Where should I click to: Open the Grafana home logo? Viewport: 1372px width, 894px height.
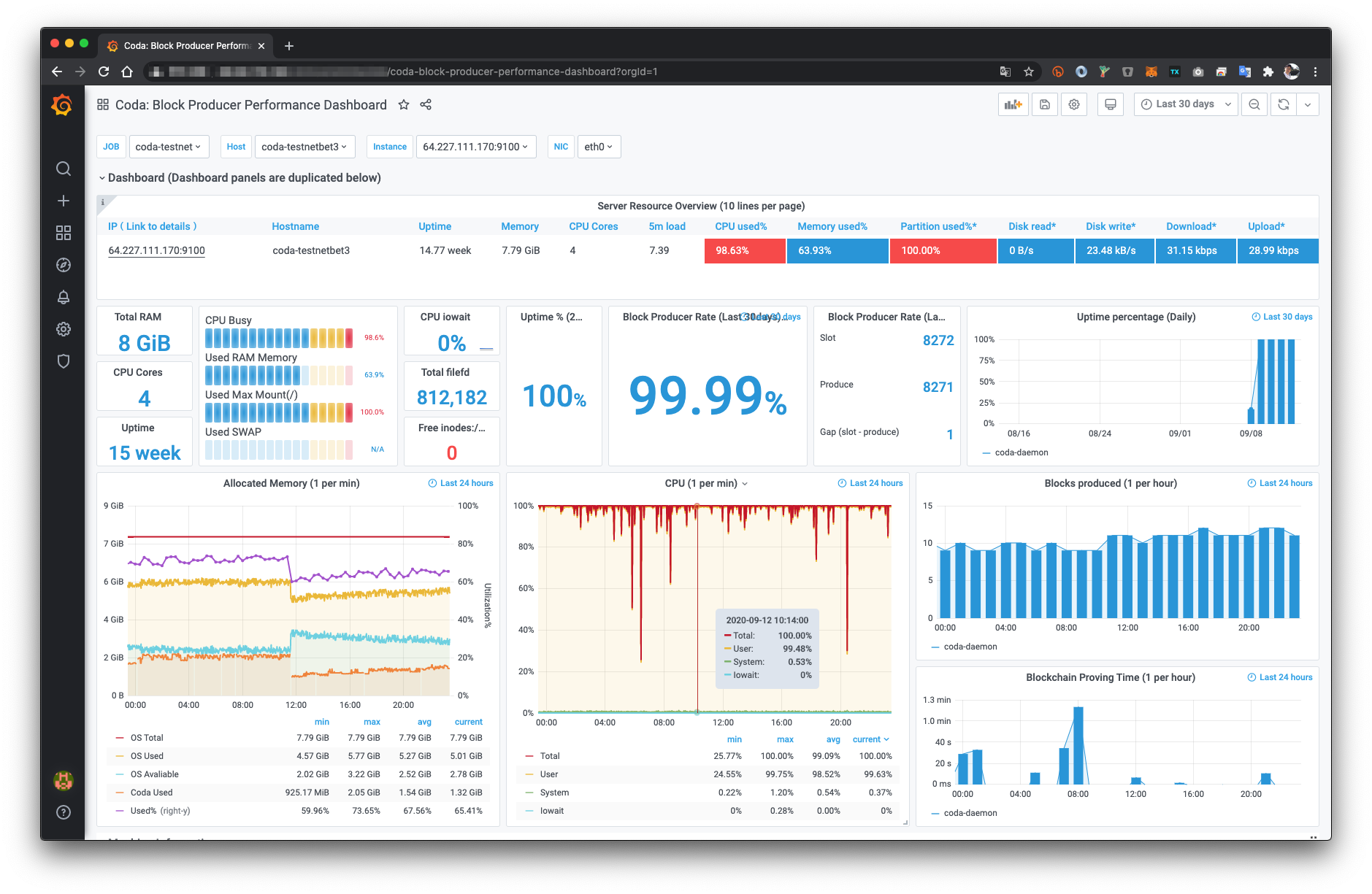pyautogui.click(x=63, y=105)
